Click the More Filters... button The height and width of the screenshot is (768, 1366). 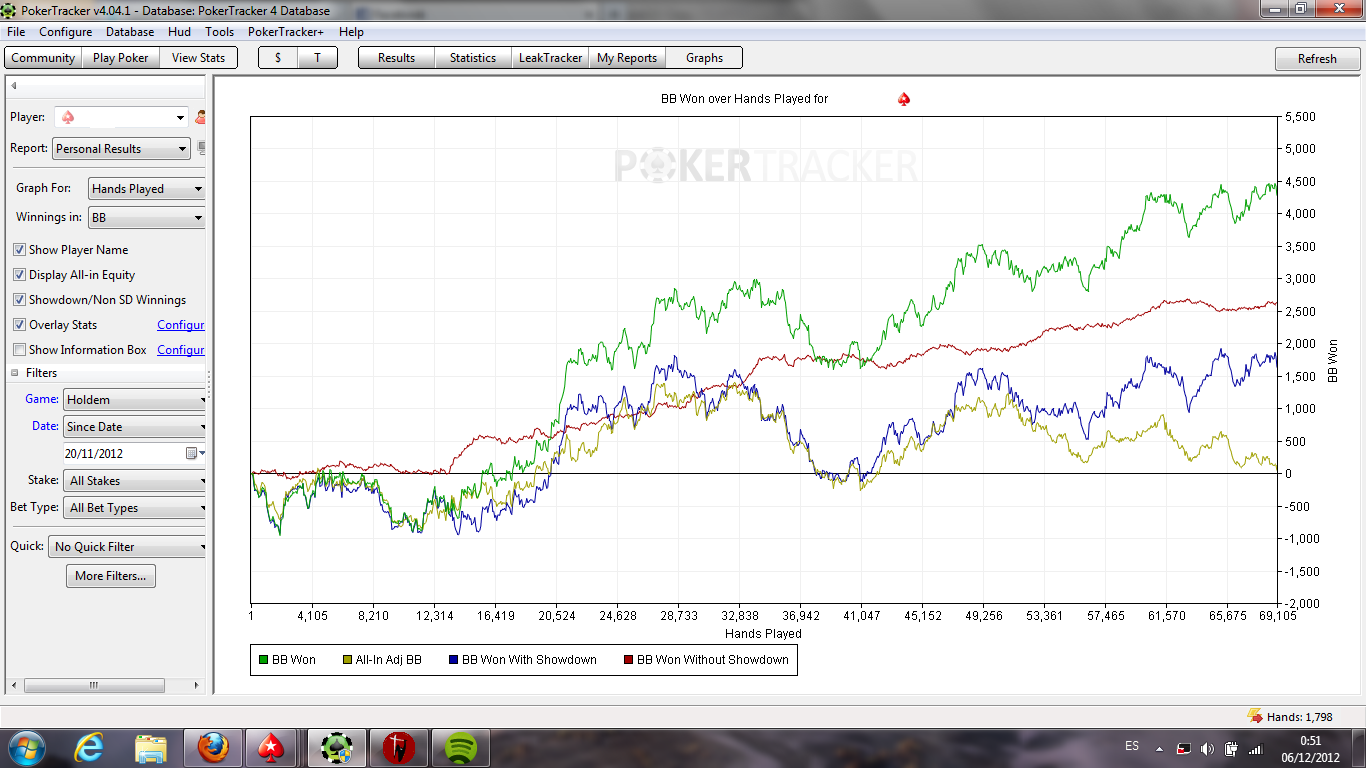(x=110, y=576)
